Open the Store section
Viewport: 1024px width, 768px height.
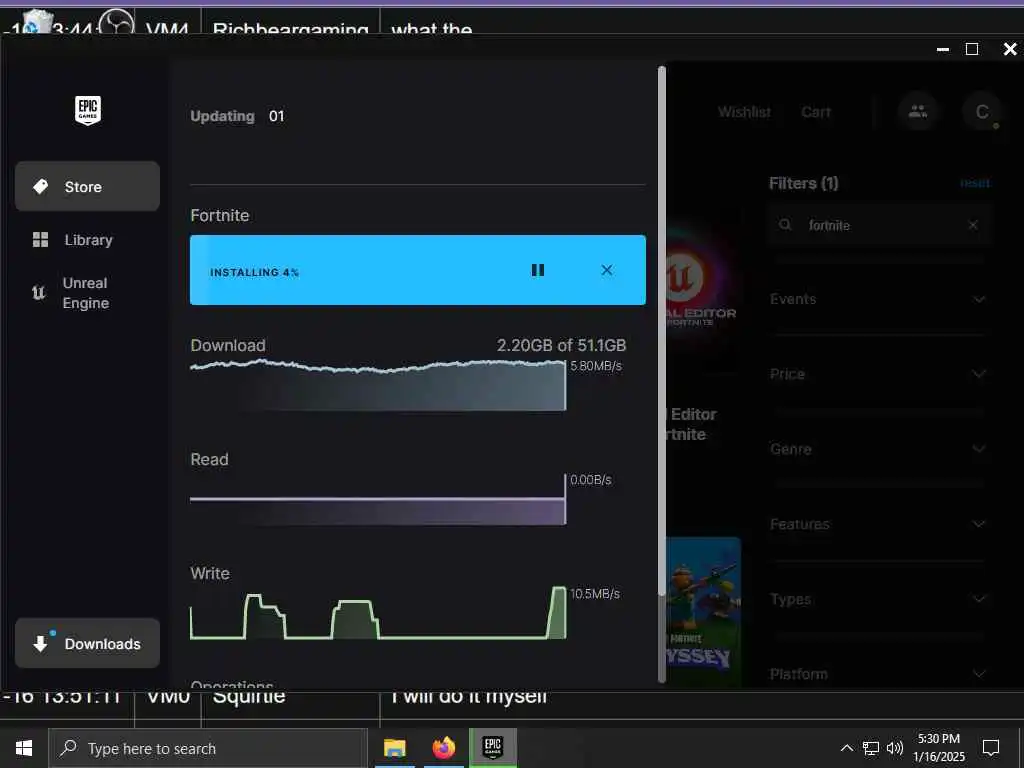(x=87, y=186)
